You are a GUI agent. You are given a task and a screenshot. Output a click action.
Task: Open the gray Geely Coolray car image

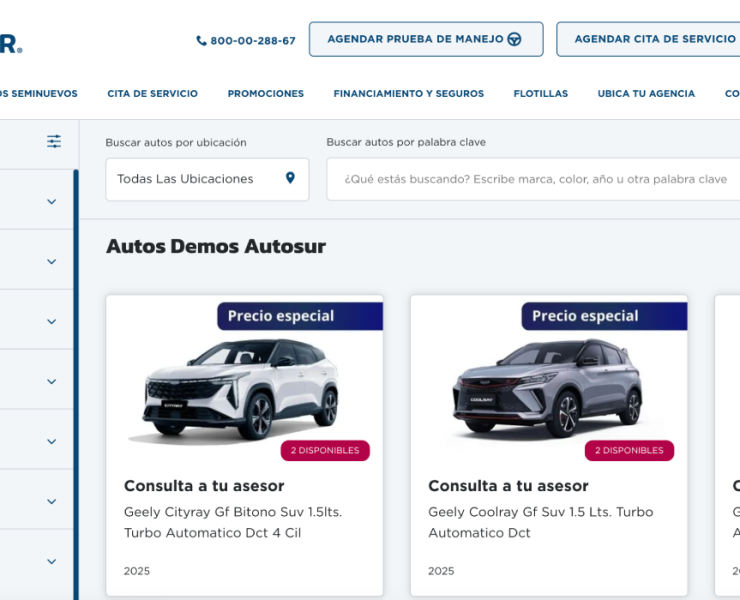pos(547,388)
